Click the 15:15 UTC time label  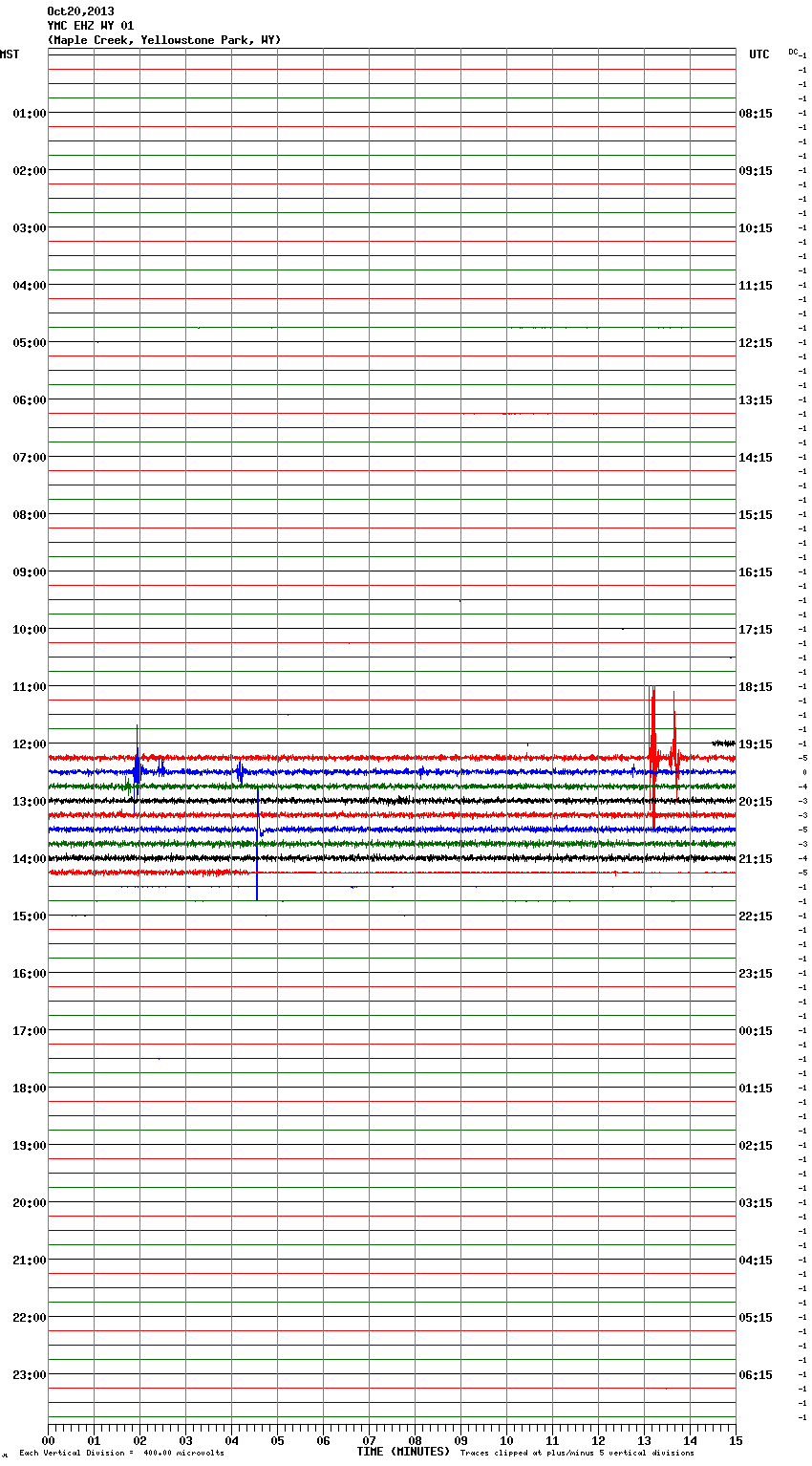click(756, 515)
